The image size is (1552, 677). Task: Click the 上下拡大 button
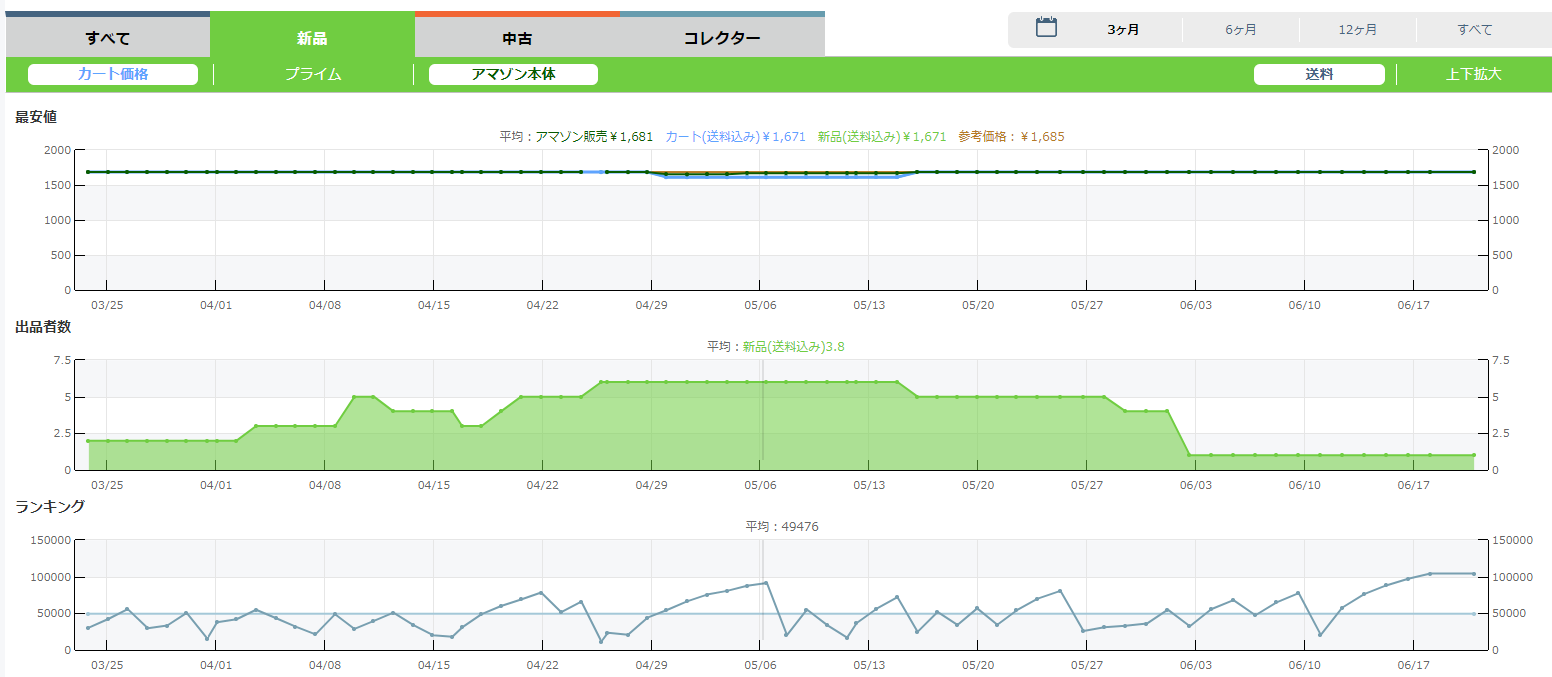pyautogui.click(x=1473, y=74)
